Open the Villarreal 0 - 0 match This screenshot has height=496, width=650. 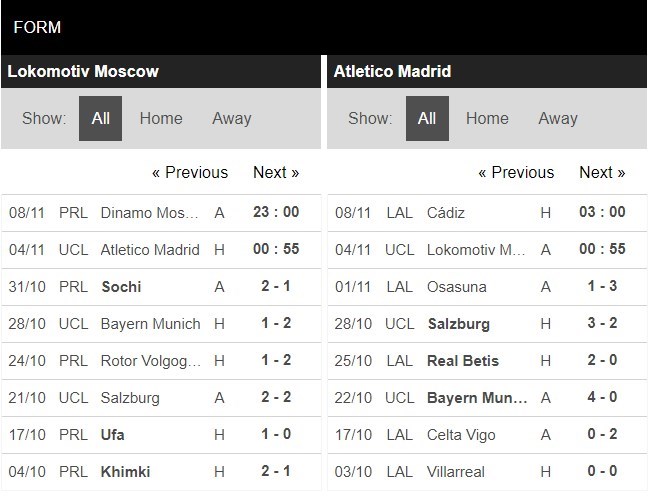(x=603, y=472)
